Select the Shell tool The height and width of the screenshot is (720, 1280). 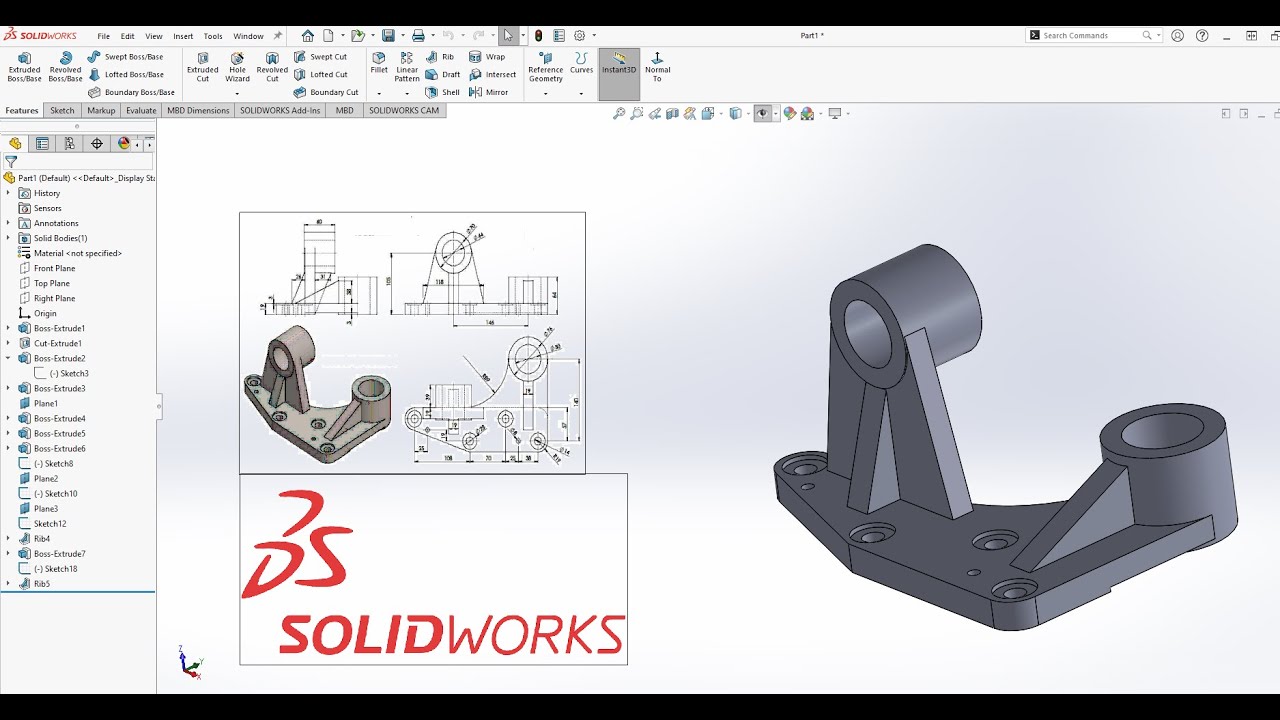443,92
